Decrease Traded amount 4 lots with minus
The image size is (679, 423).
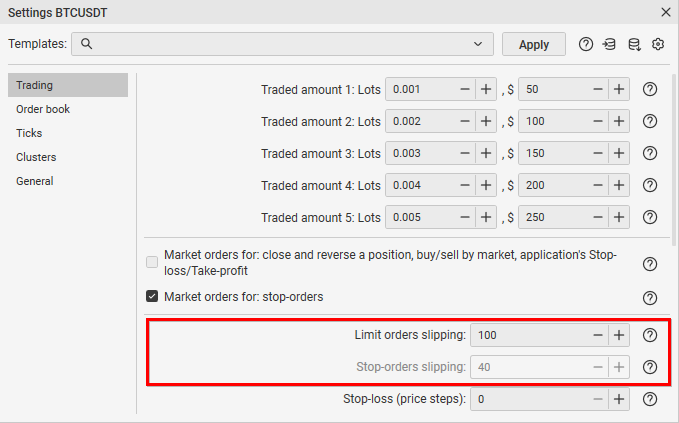click(x=465, y=185)
